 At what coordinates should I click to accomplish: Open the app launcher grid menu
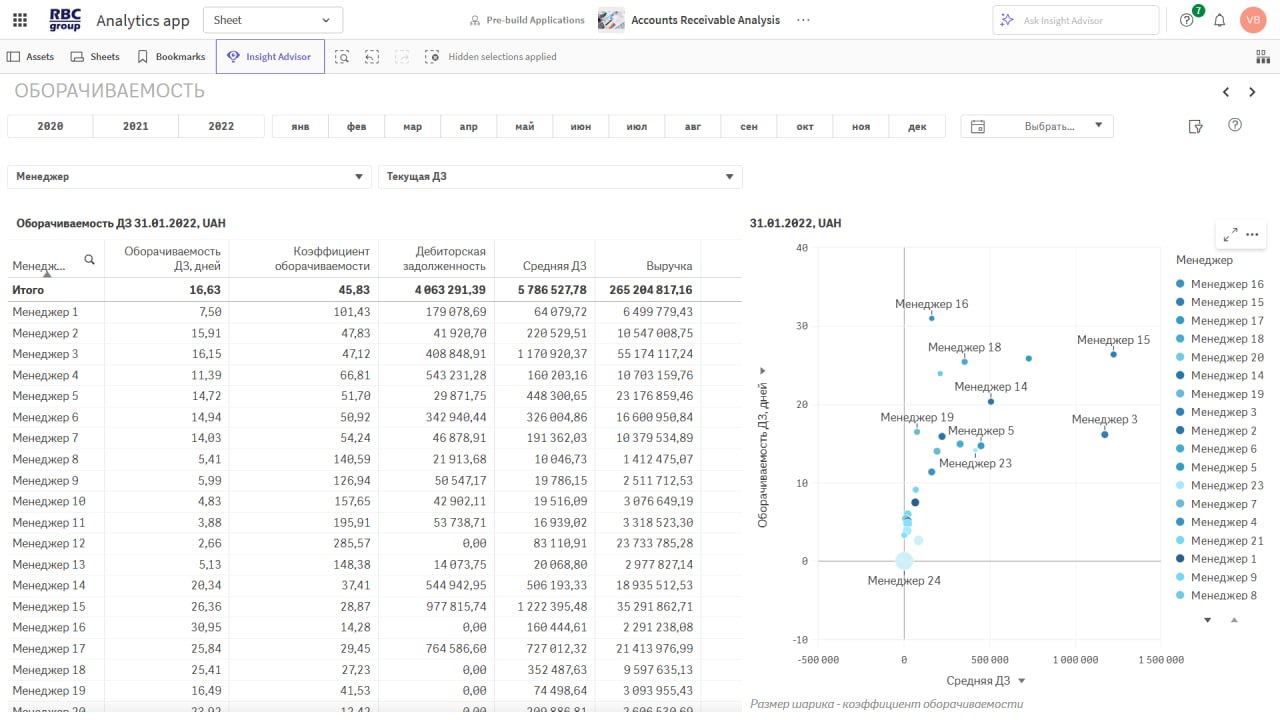[20, 20]
